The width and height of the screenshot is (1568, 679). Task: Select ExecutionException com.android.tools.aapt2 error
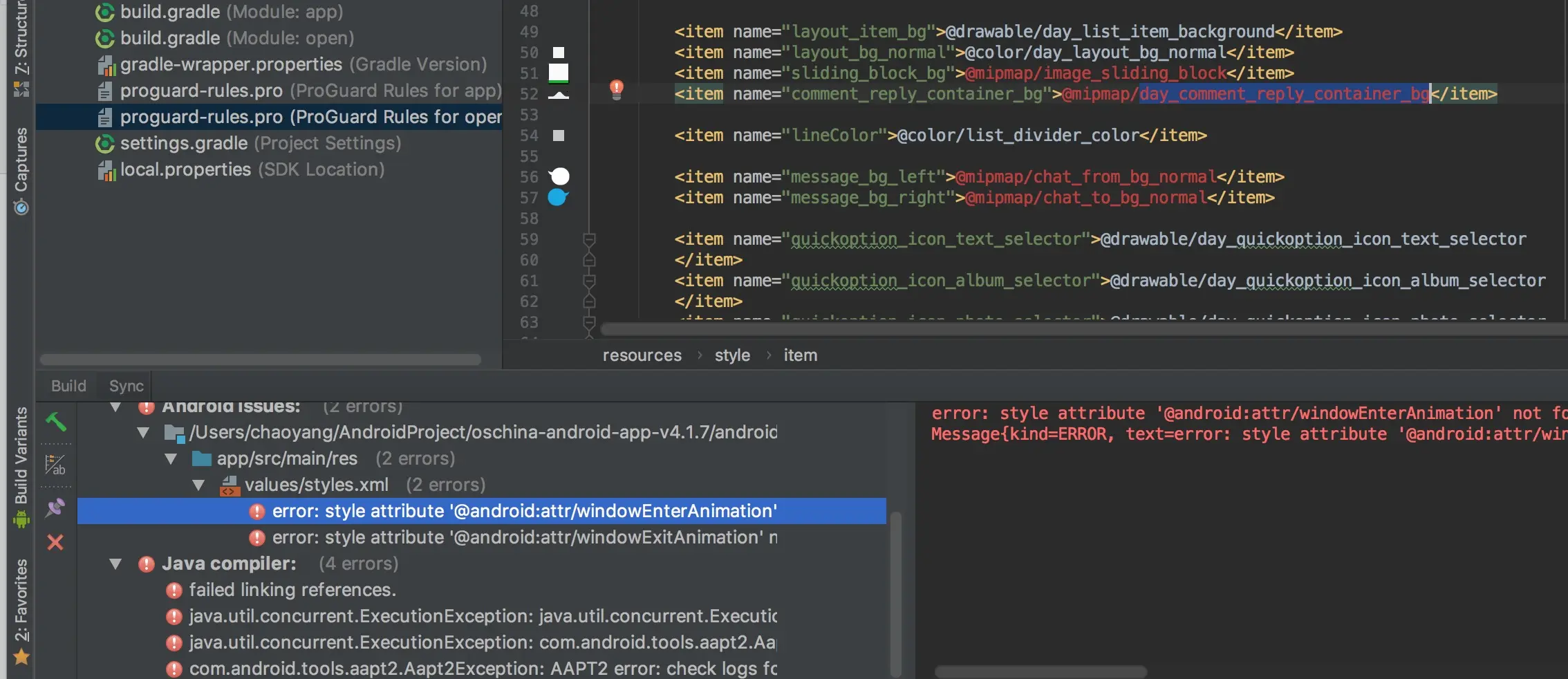point(483,642)
